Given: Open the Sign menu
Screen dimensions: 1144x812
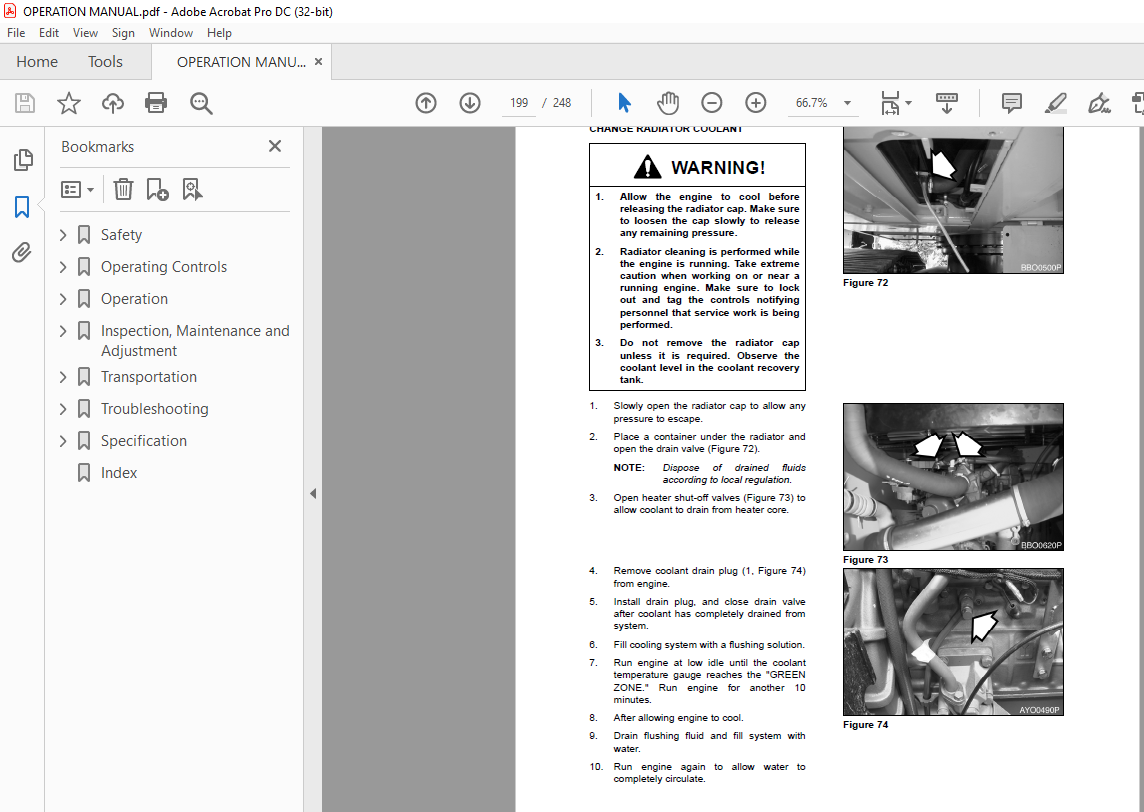Looking at the screenshot, I should pos(123,33).
